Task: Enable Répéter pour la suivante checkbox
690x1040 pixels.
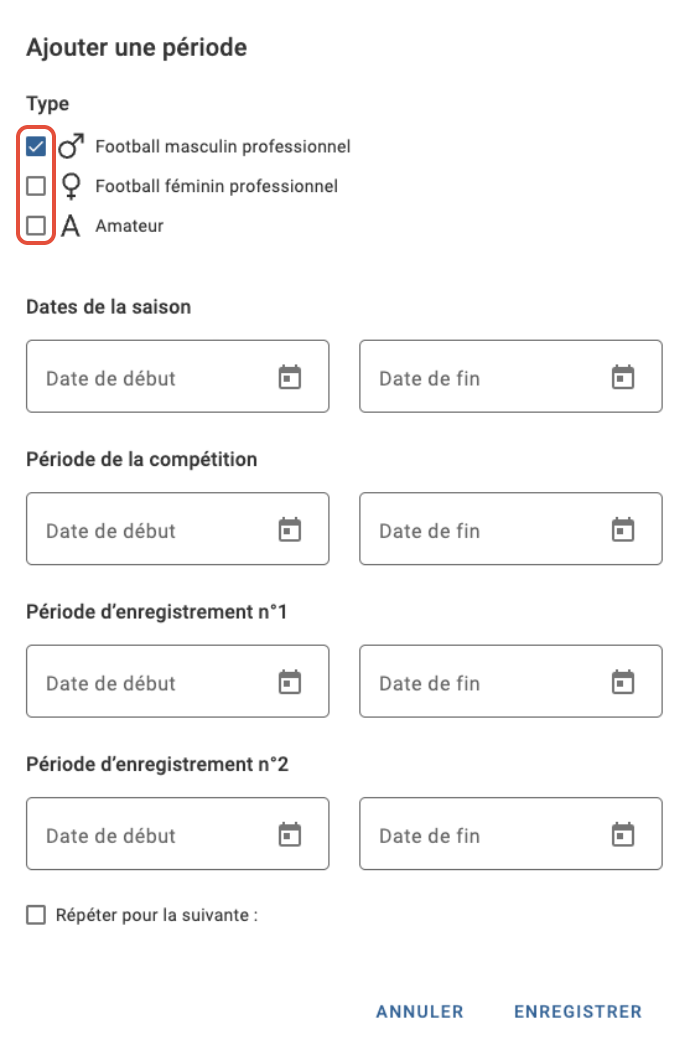Action: 36,915
